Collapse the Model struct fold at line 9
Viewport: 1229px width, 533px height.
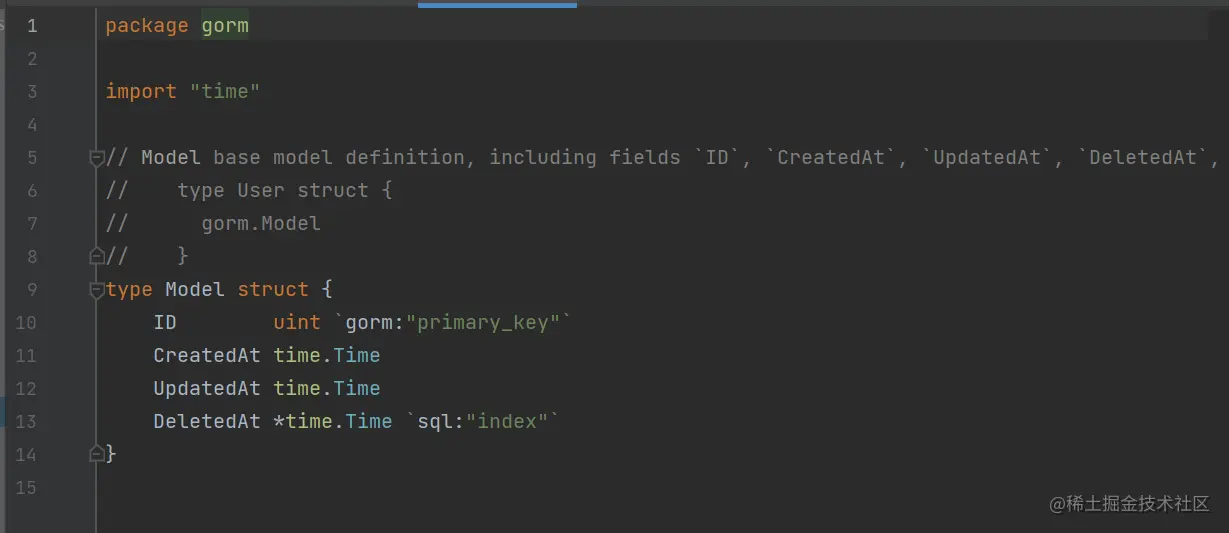click(97, 289)
